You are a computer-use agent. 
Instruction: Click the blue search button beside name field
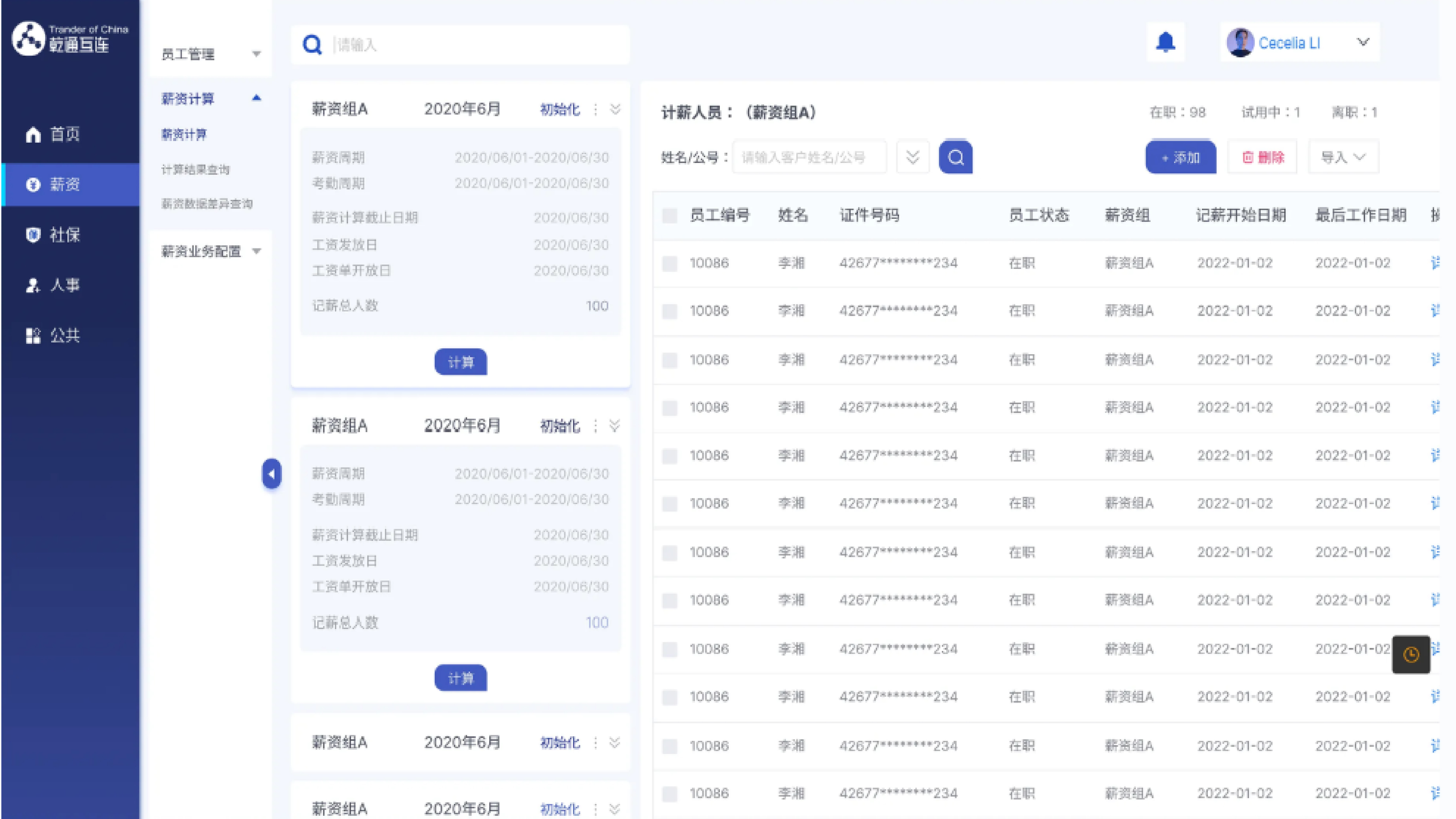click(x=956, y=157)
